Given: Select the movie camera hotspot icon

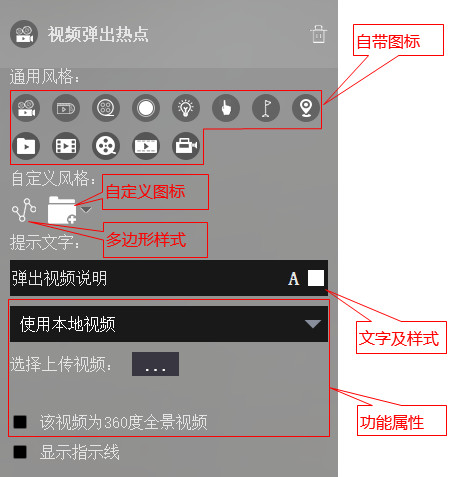Looking at the screenshot, I should click(26, 108).
